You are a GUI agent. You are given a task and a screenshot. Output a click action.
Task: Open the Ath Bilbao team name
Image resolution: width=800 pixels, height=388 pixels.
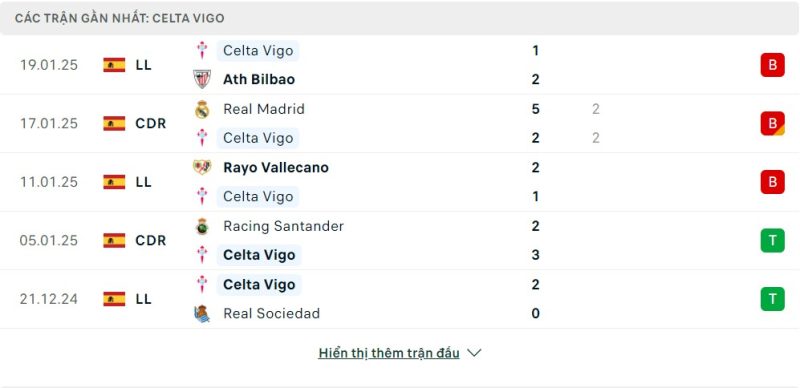[259, 80]
